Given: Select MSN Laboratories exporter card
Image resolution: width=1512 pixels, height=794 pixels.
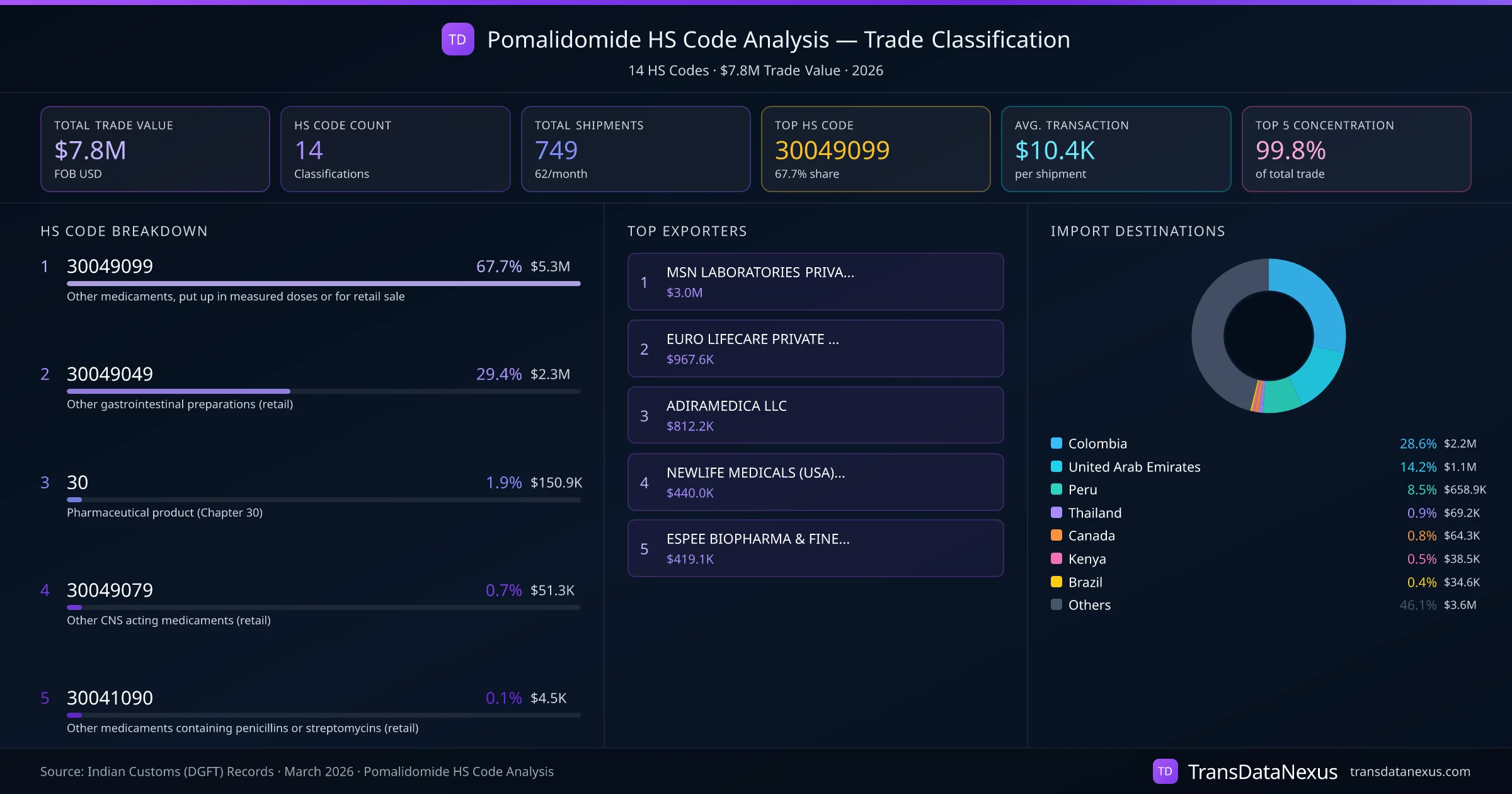Looking at the screenshot, I should (815, 282).
